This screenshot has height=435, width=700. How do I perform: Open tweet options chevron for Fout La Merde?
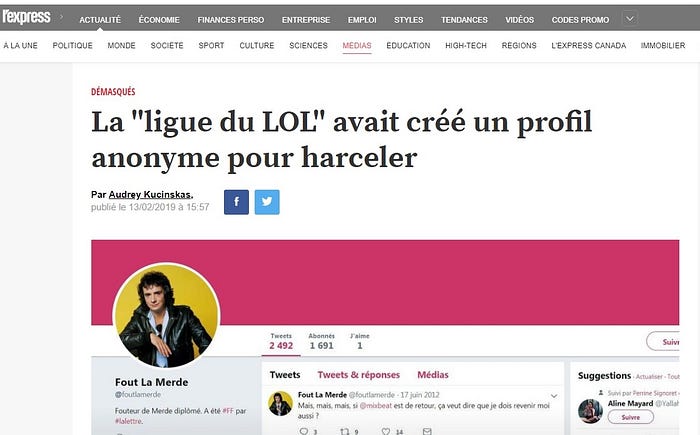pos(554,396)
